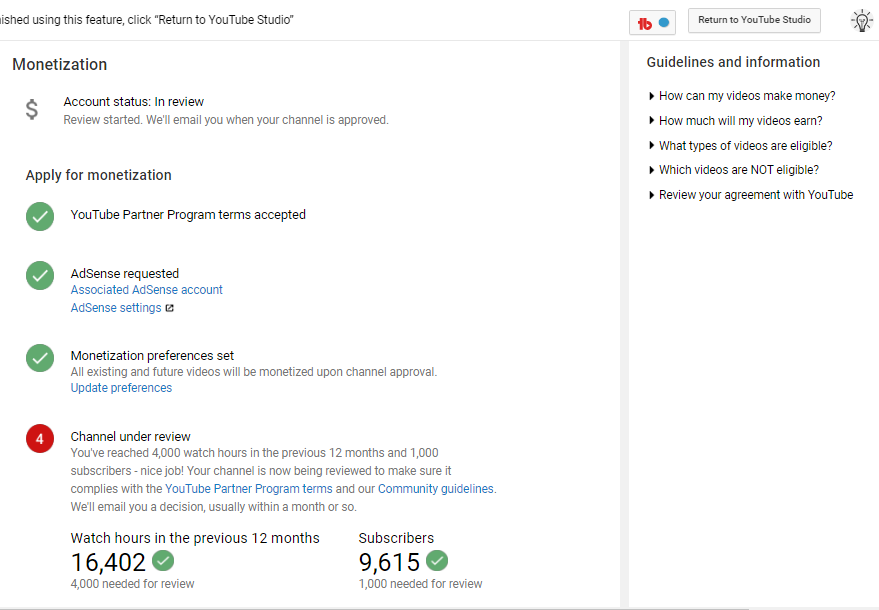Click the Apply for monetization heading
Viewport: 879px width, 610px height.
click(x=99, y=175)
